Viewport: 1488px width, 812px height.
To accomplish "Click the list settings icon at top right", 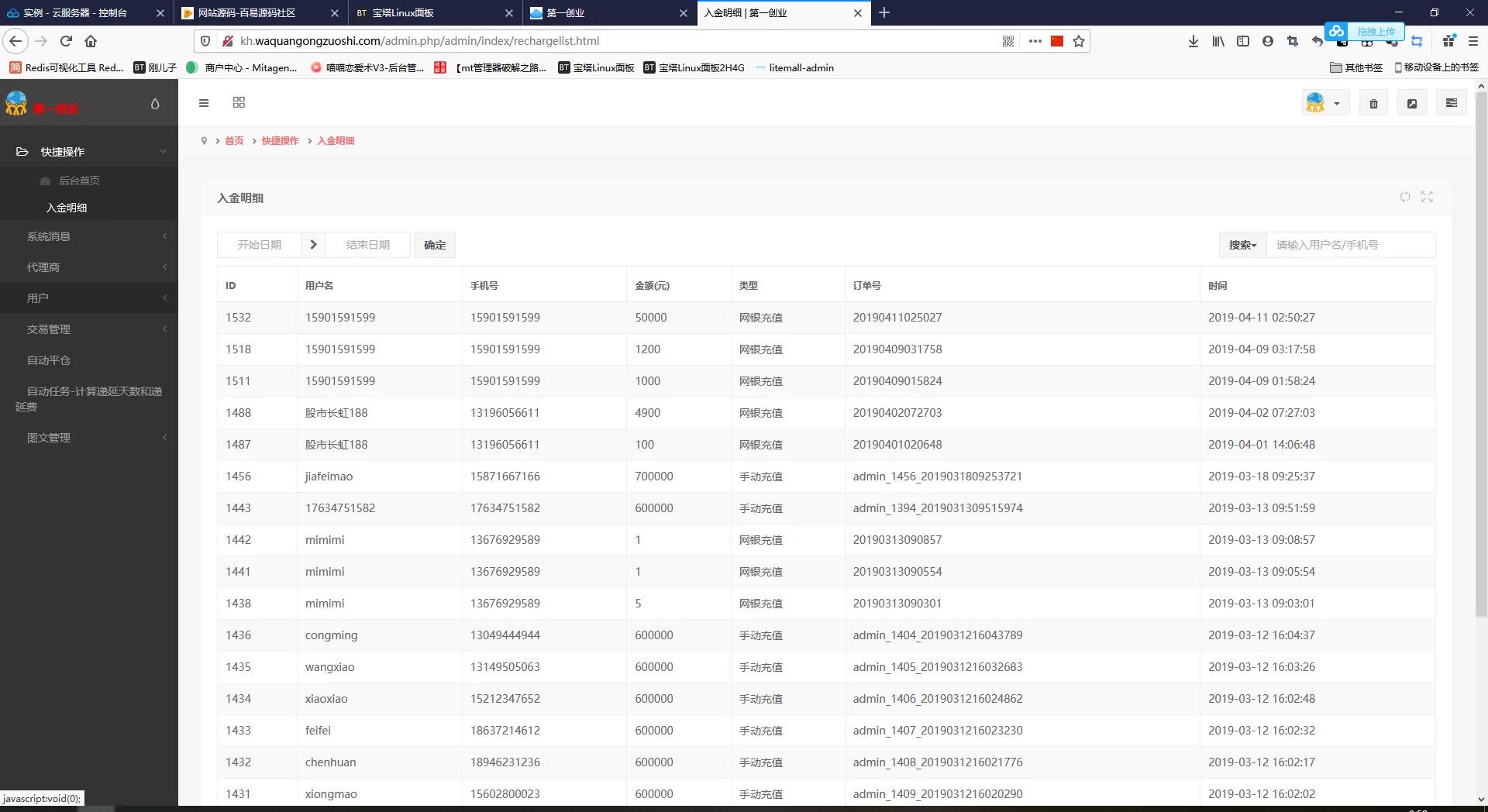I will [x=1451, y=102].
